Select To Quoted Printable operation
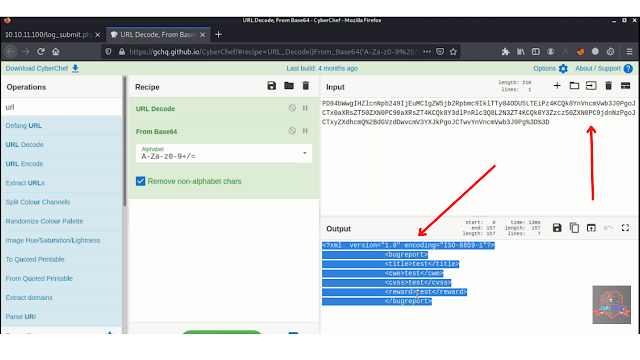640x360 pixels. (62, 259)
